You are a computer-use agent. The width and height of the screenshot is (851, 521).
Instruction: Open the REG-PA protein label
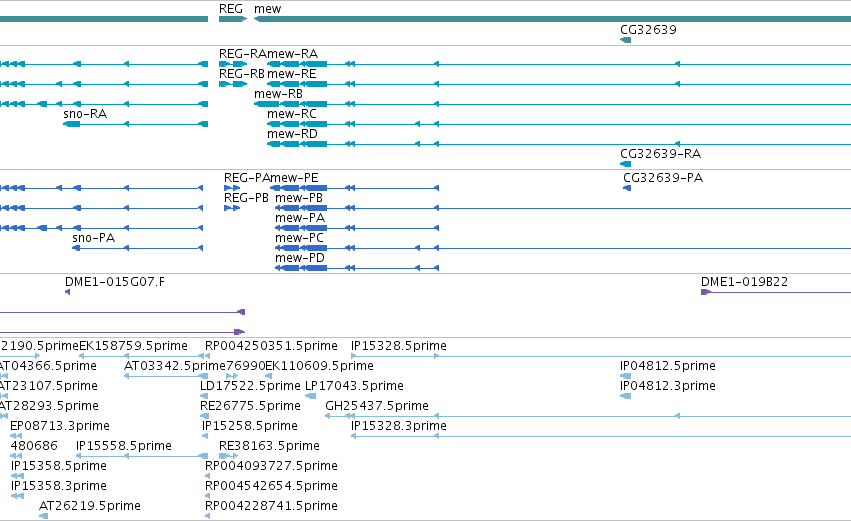pyautogui.click(x=247, y=177)
